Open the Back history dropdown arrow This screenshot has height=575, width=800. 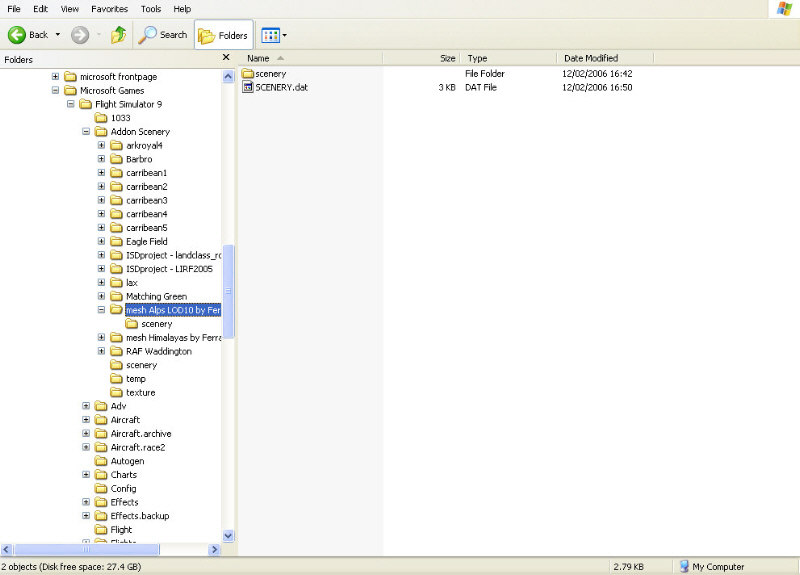pos(57,35)
